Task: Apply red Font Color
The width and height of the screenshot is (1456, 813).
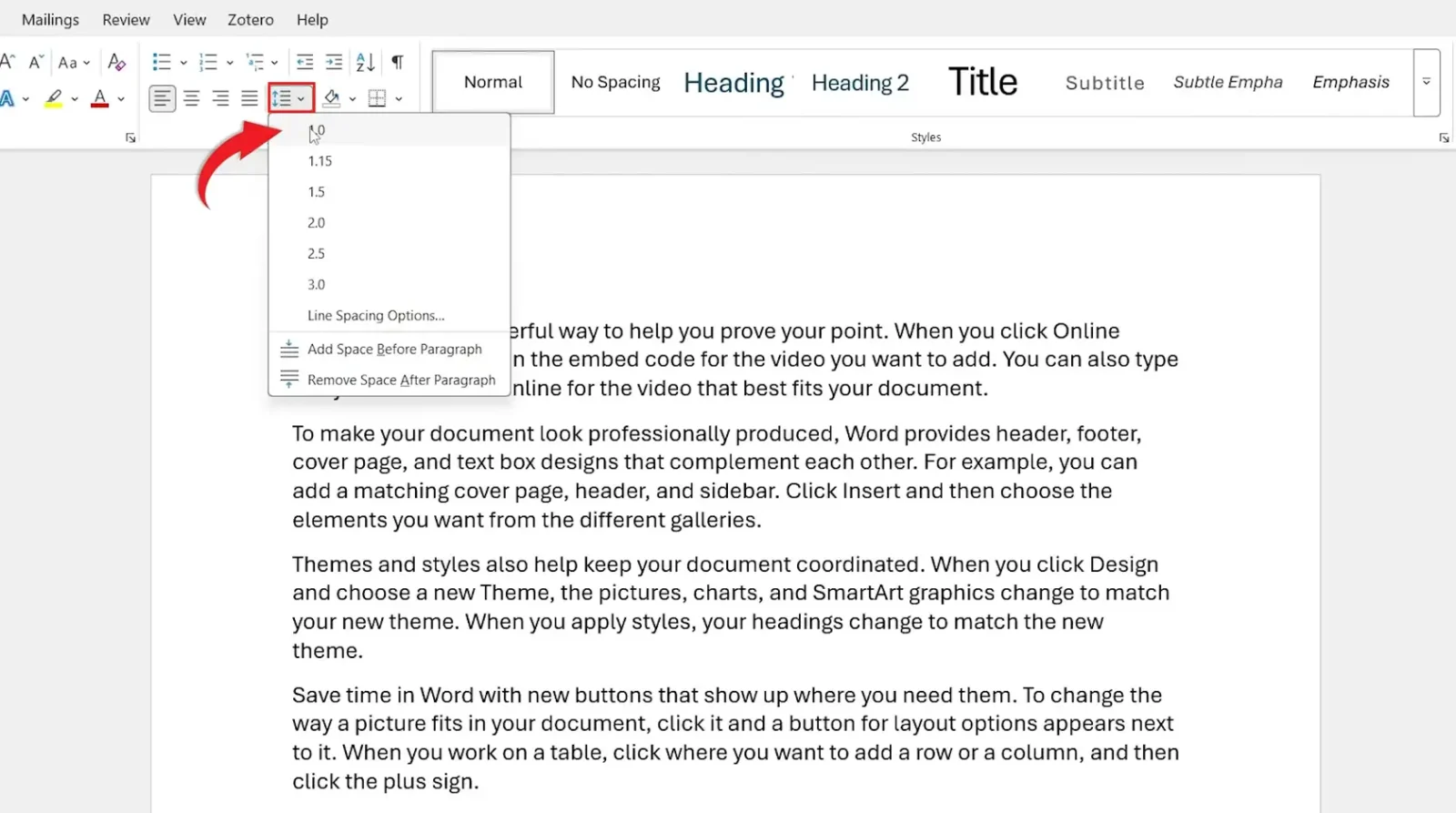Action: pyautogui.click(x=100, y=98)
